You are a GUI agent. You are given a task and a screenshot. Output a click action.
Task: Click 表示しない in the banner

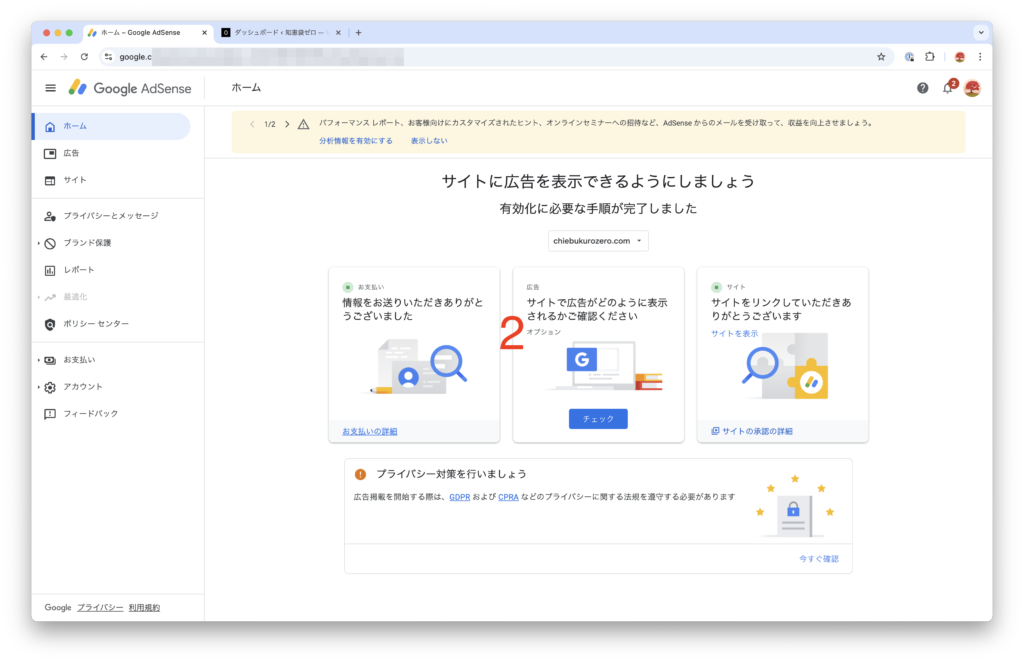point(429,141)
